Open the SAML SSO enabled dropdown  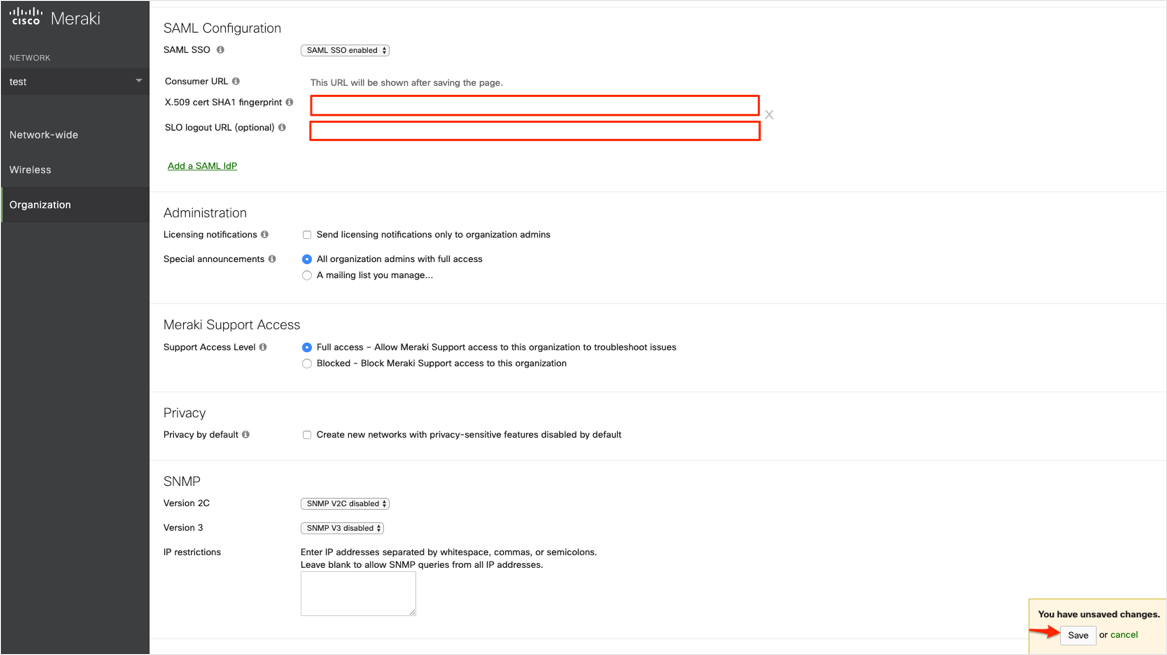345,50
